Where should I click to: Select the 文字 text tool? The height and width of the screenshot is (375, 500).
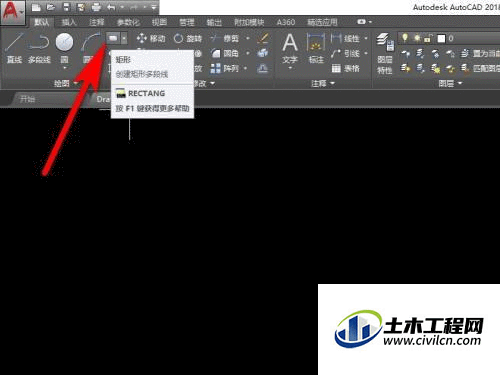pos(290,48)
